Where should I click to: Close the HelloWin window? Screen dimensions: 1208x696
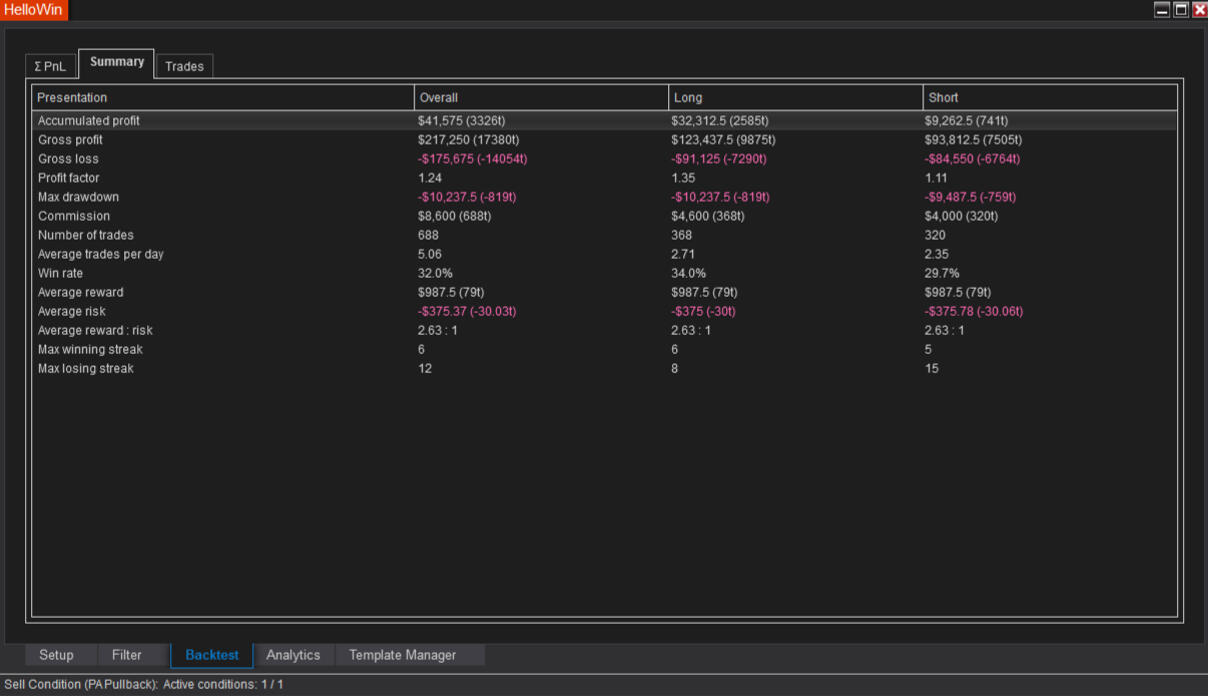[x=1199, y=9]
